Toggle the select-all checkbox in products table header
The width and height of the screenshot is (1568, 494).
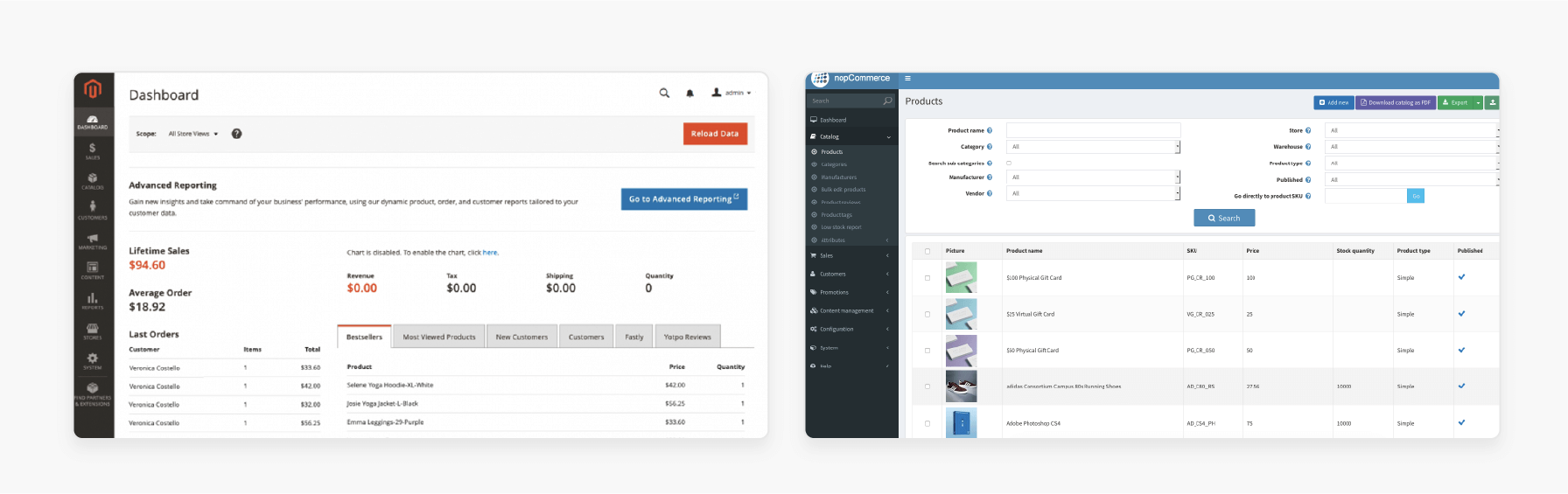[x=927, y=251]
